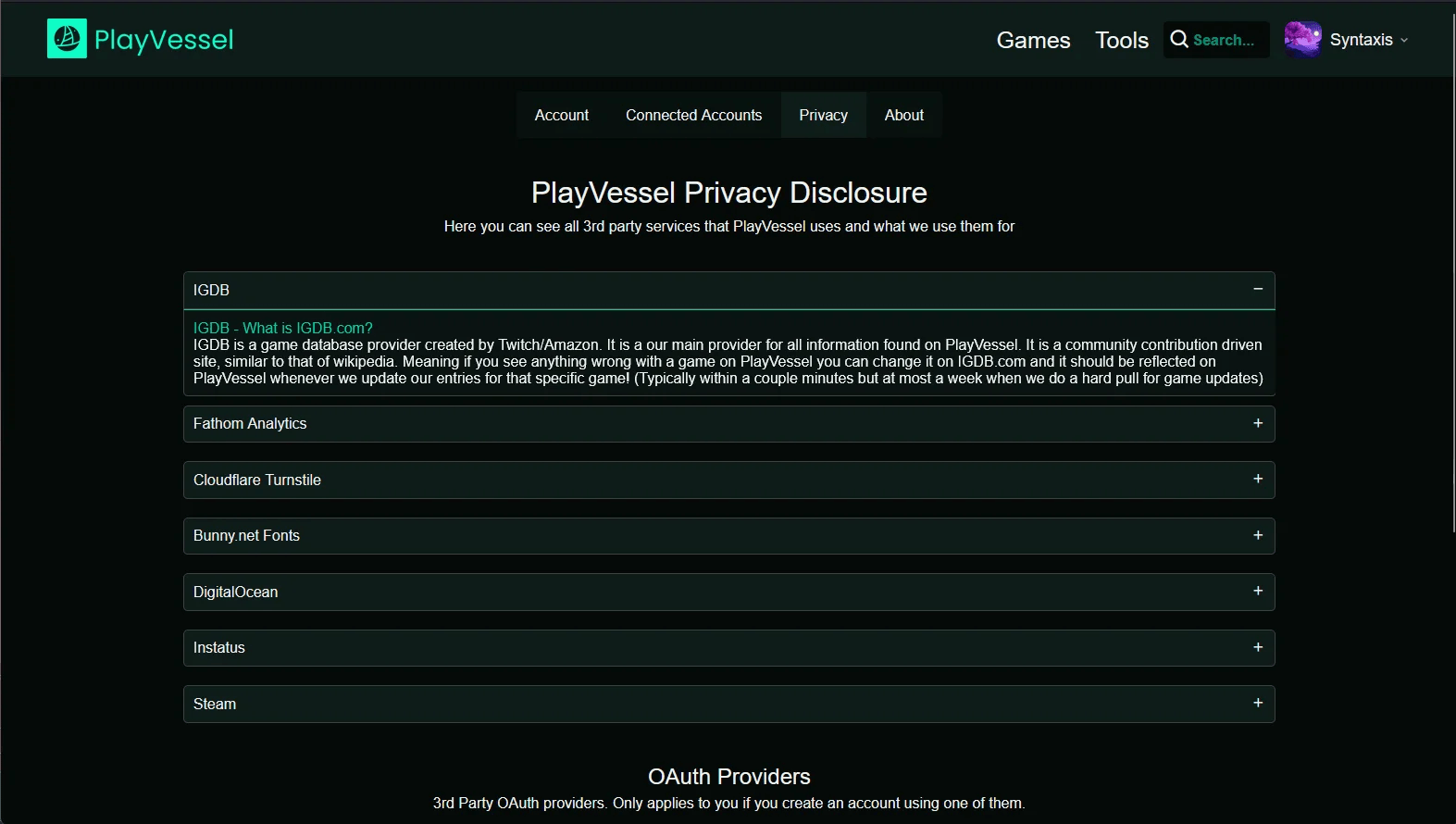Expand the Steam accordion row

[729, 704]
